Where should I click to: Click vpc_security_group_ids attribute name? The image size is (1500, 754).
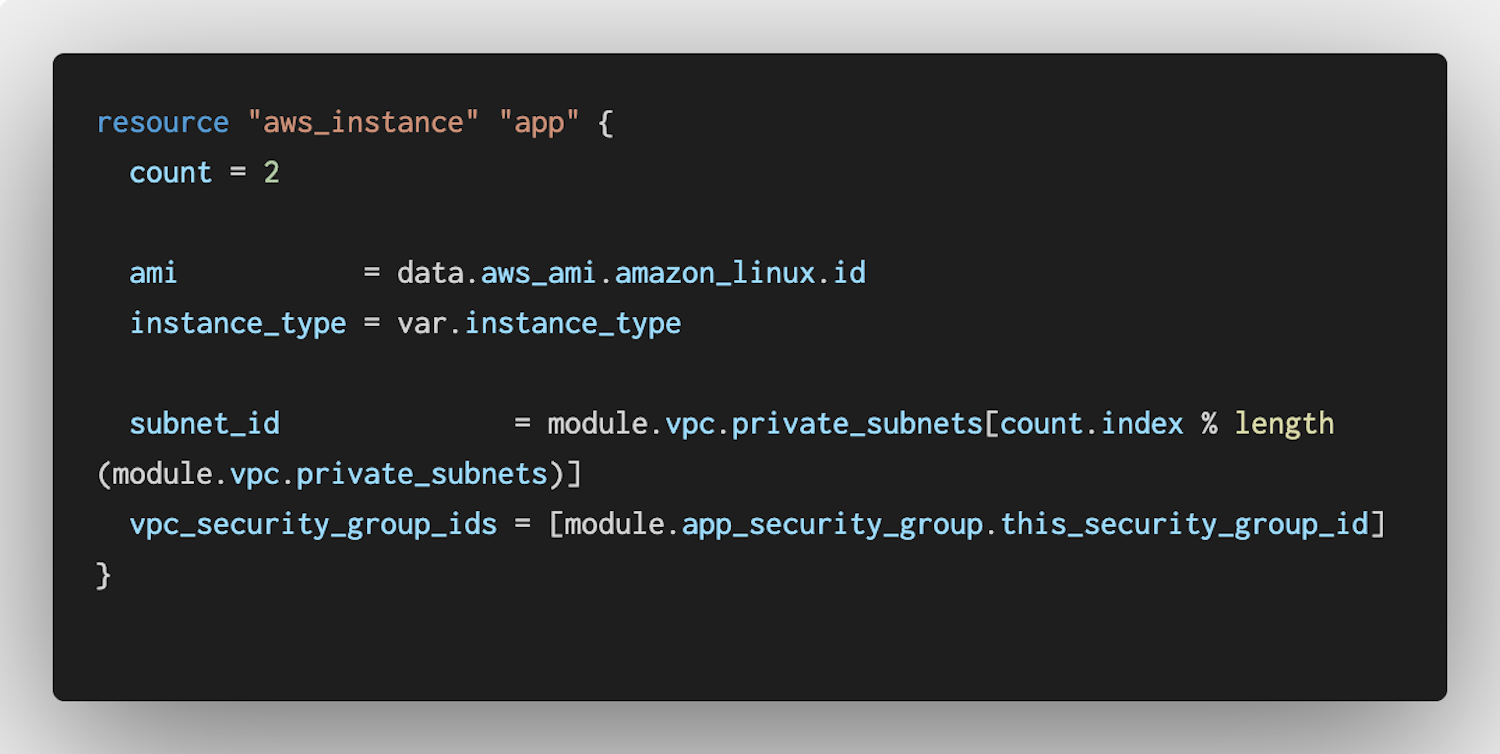[x=313, y=523]
